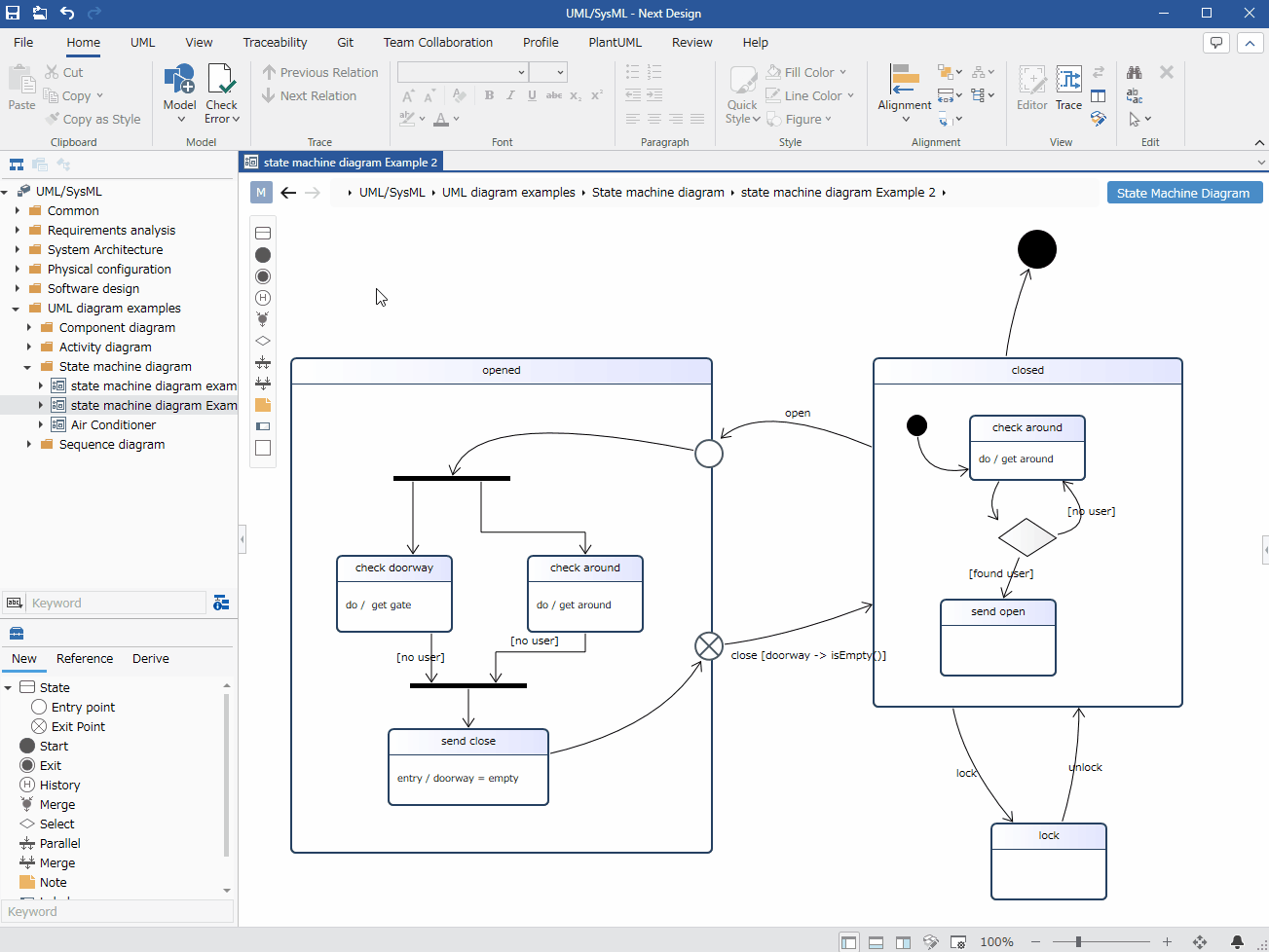
Task: Click the notification bell in status bar
Action: [x=1237, y=941]
